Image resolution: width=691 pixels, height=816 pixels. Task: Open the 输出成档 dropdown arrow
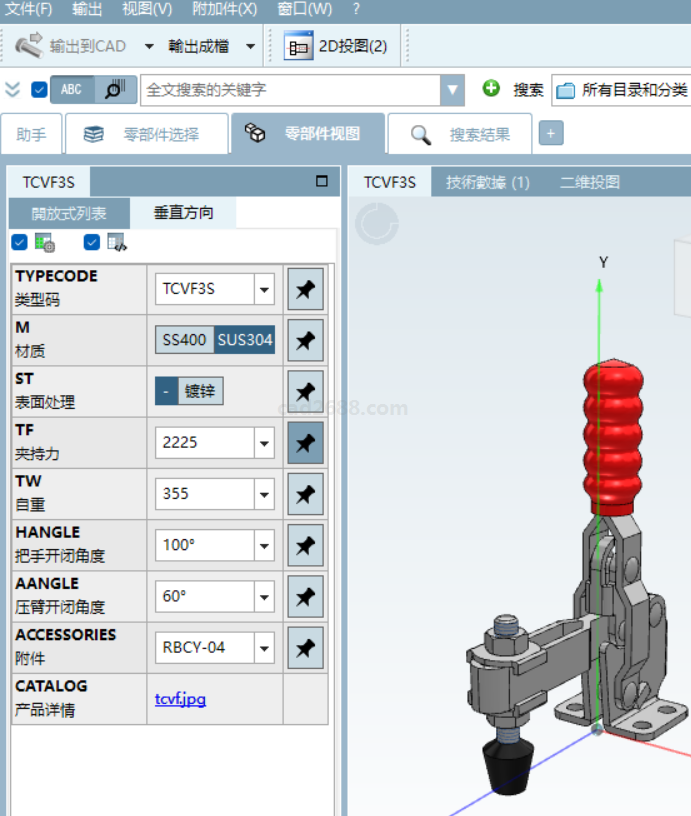[x=250, y=46]
